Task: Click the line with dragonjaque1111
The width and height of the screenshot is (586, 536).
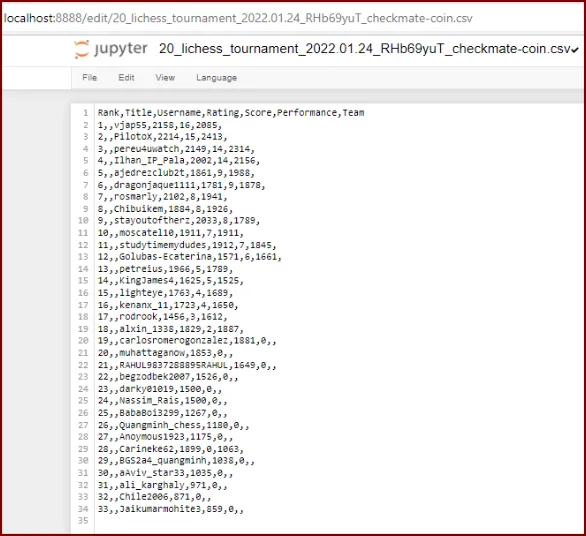Action: (182, 185)
